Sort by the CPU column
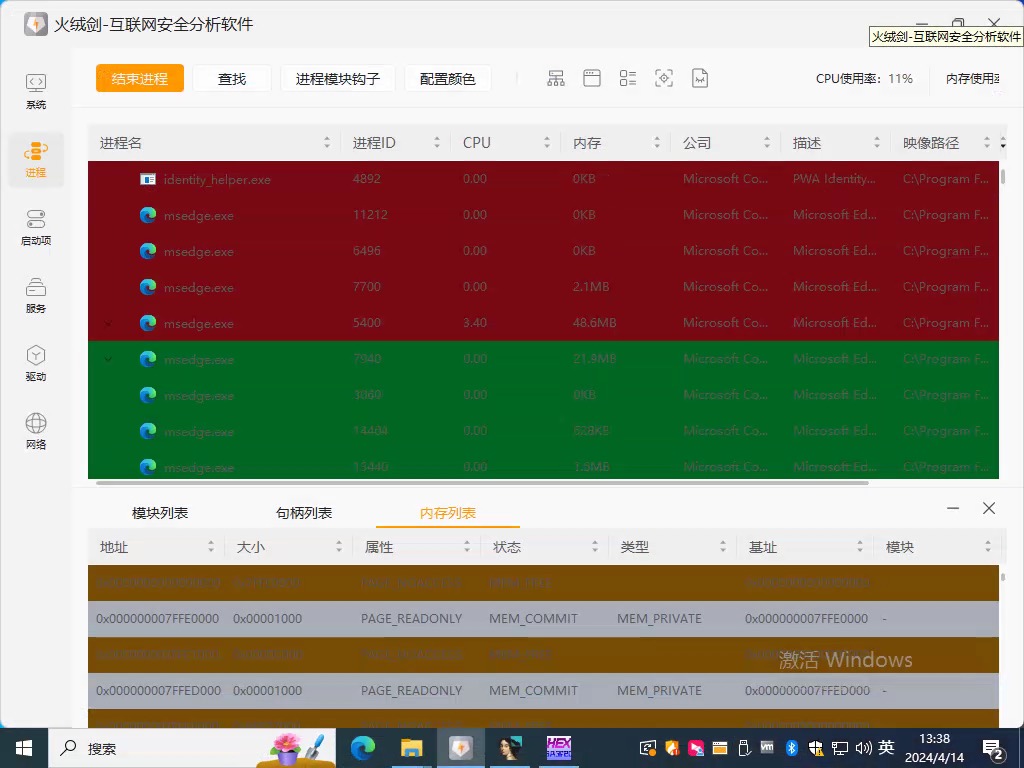1024x768 pixels. coord(506,143)
